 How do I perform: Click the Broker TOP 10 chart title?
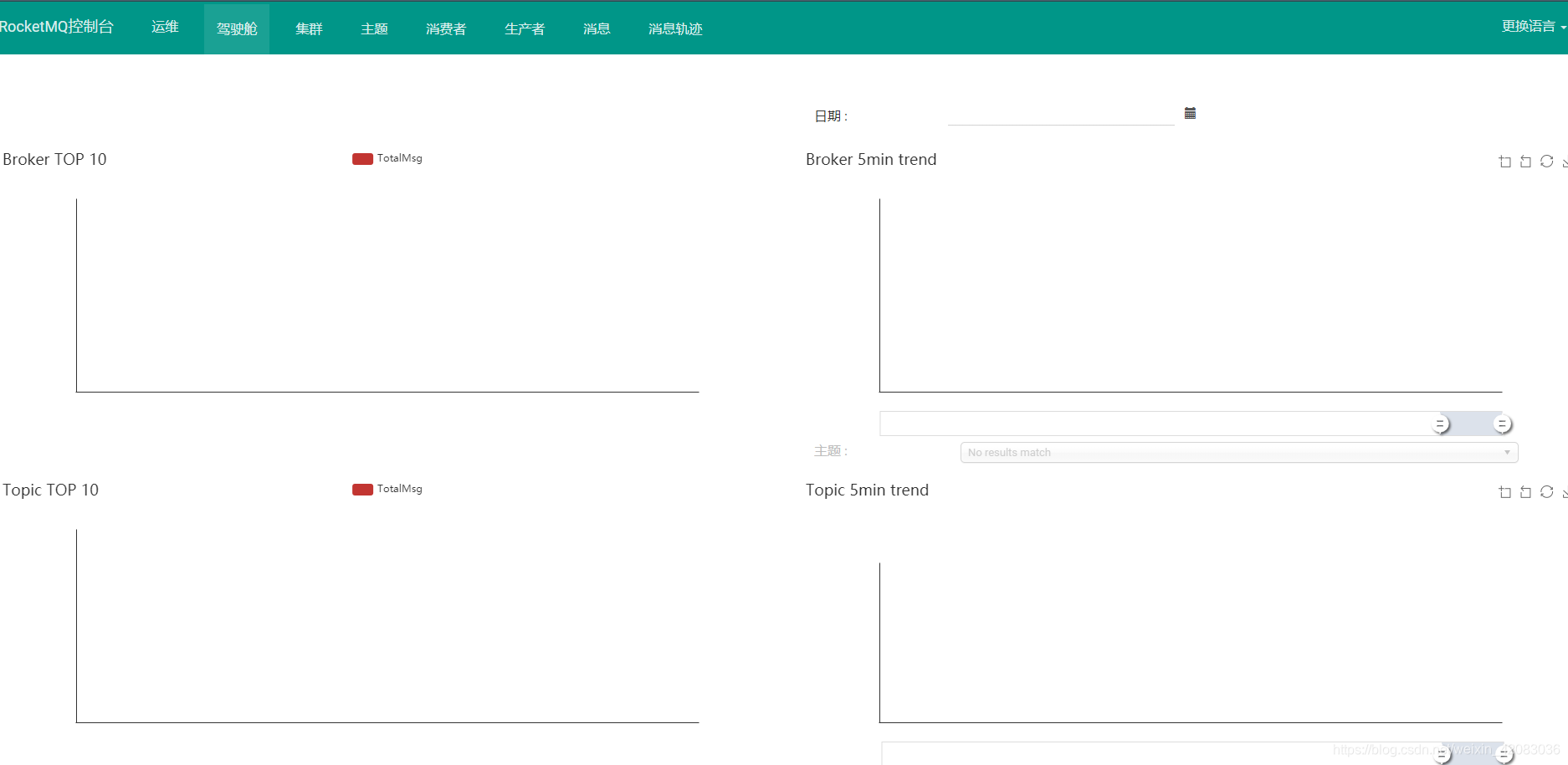(54, 159)
